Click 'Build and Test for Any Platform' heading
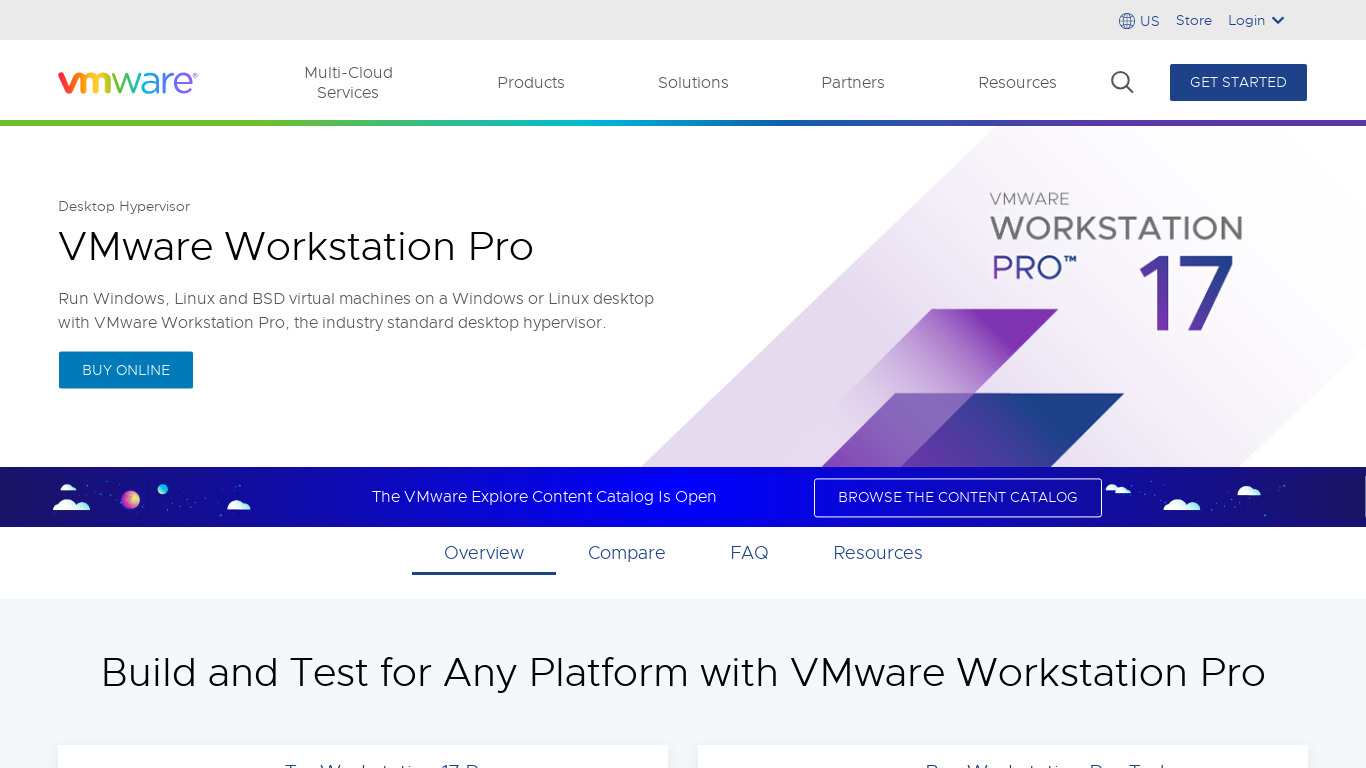1366x768 pixels. click(x=683, y=672)
